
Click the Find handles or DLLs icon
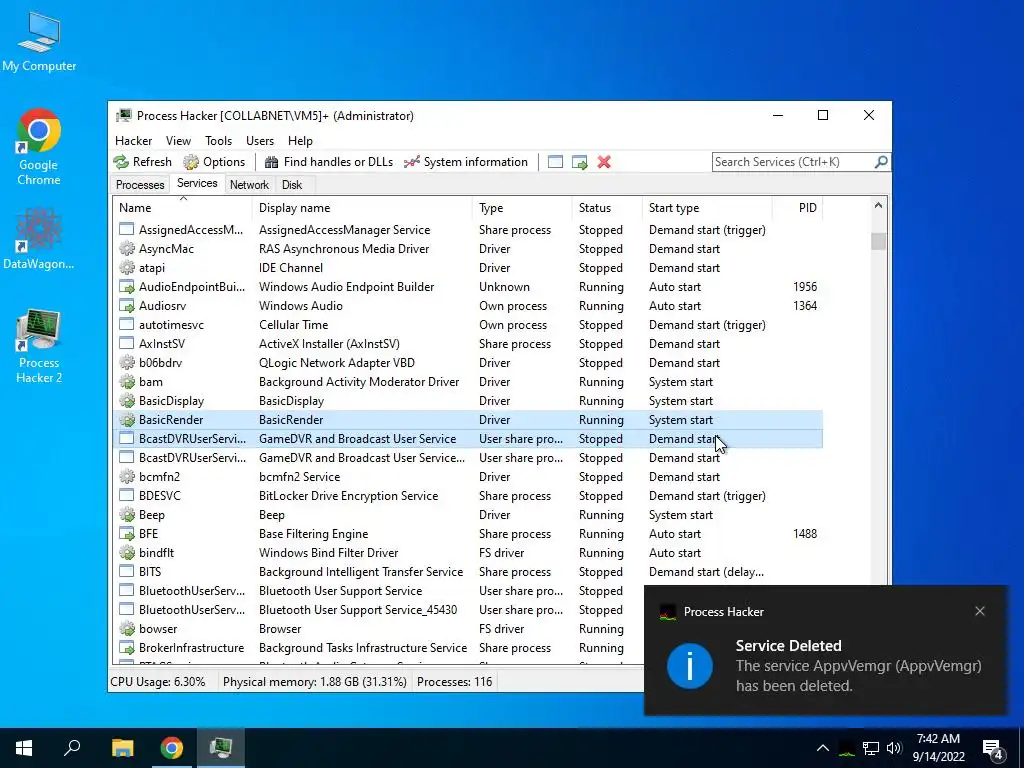[x=272, y=162]
